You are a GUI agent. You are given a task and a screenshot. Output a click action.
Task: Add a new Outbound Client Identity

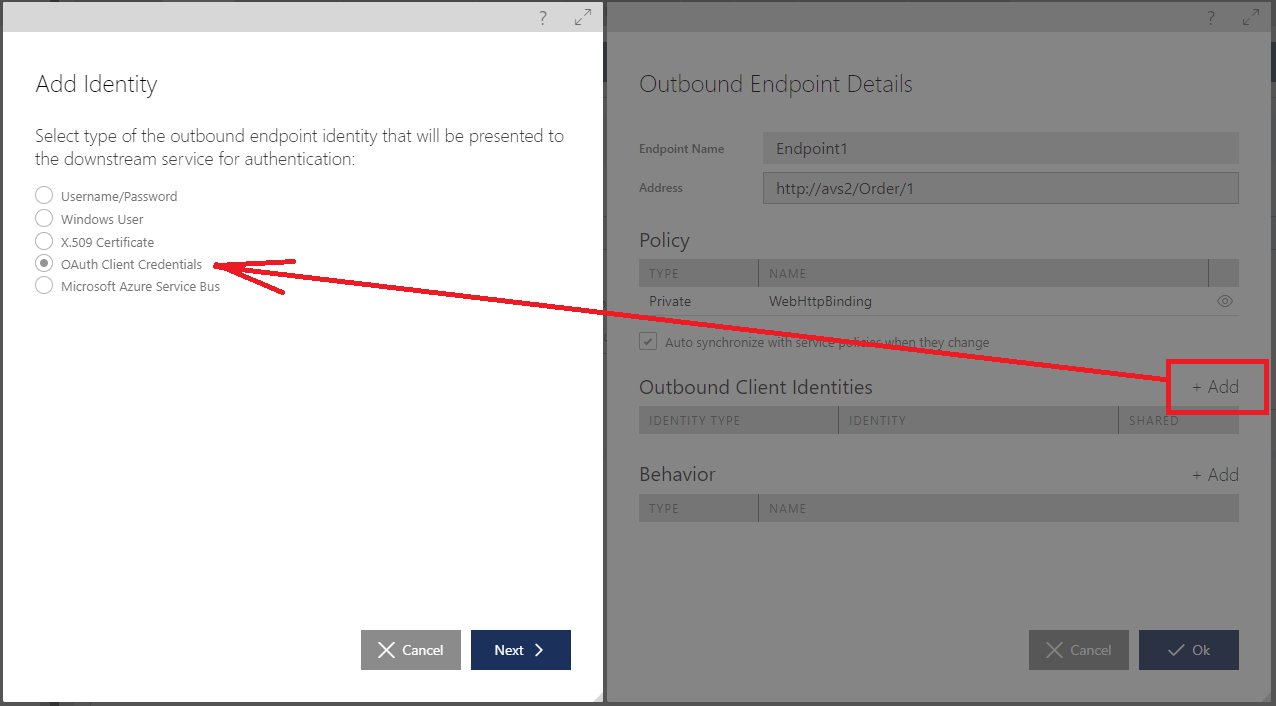[x=1215, y=387]
